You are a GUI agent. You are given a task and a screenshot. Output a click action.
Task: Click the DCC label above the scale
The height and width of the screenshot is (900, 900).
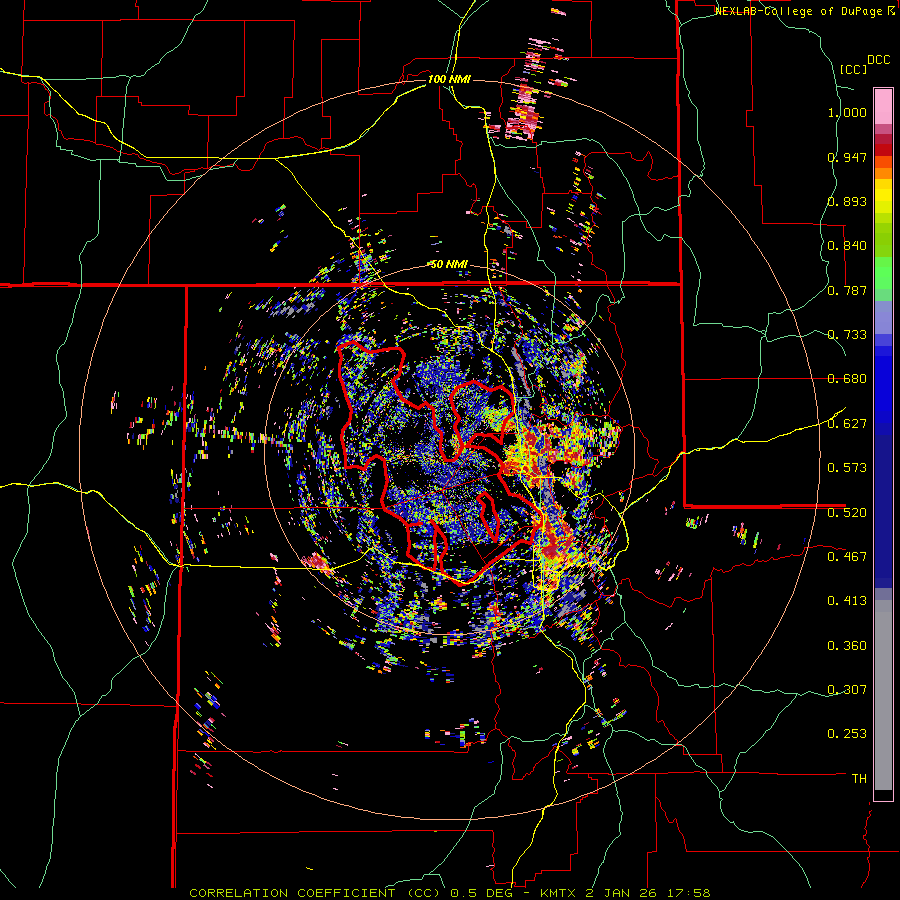pos(878,60)
